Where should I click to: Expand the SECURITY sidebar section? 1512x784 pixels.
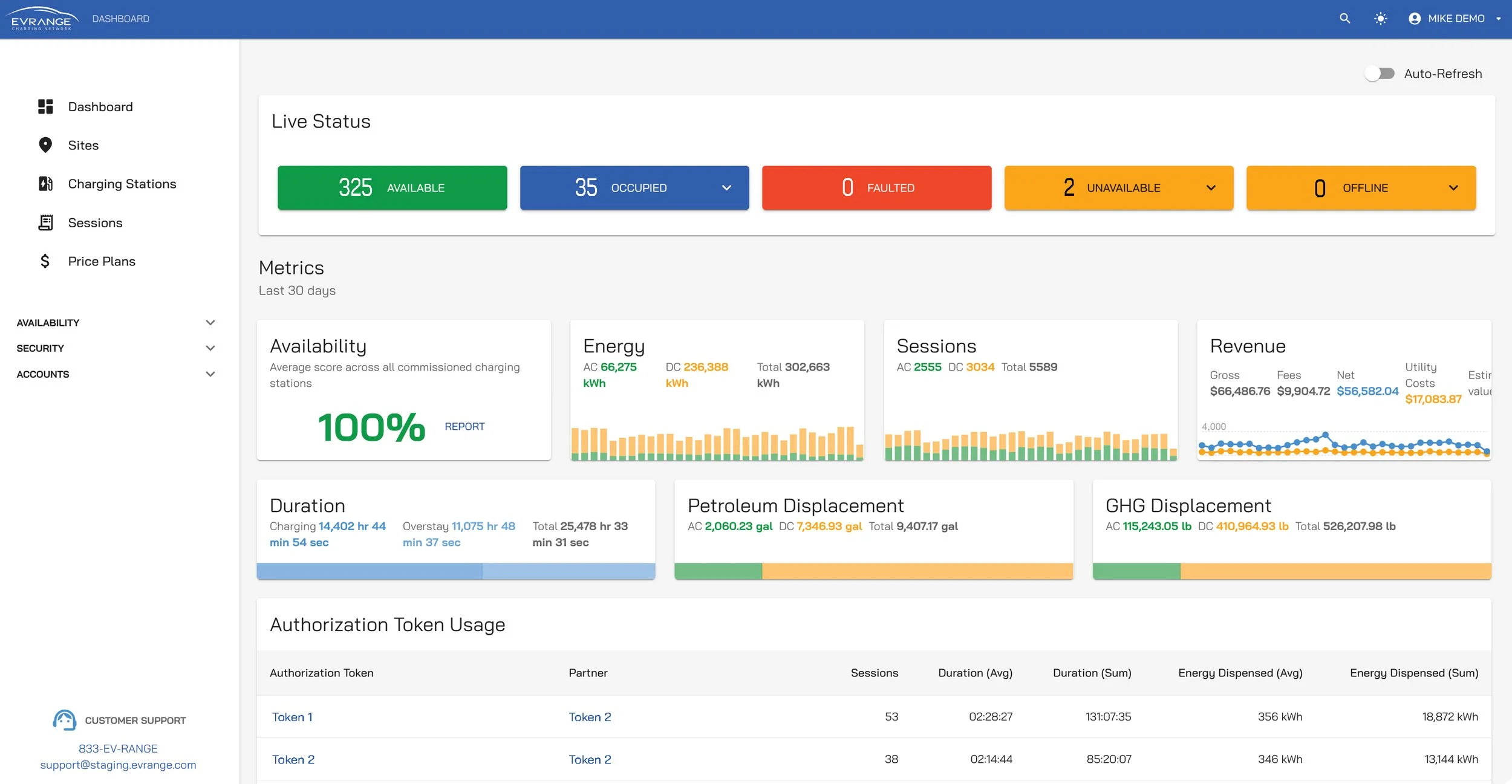pyautogui.click(x=116, y=348)
